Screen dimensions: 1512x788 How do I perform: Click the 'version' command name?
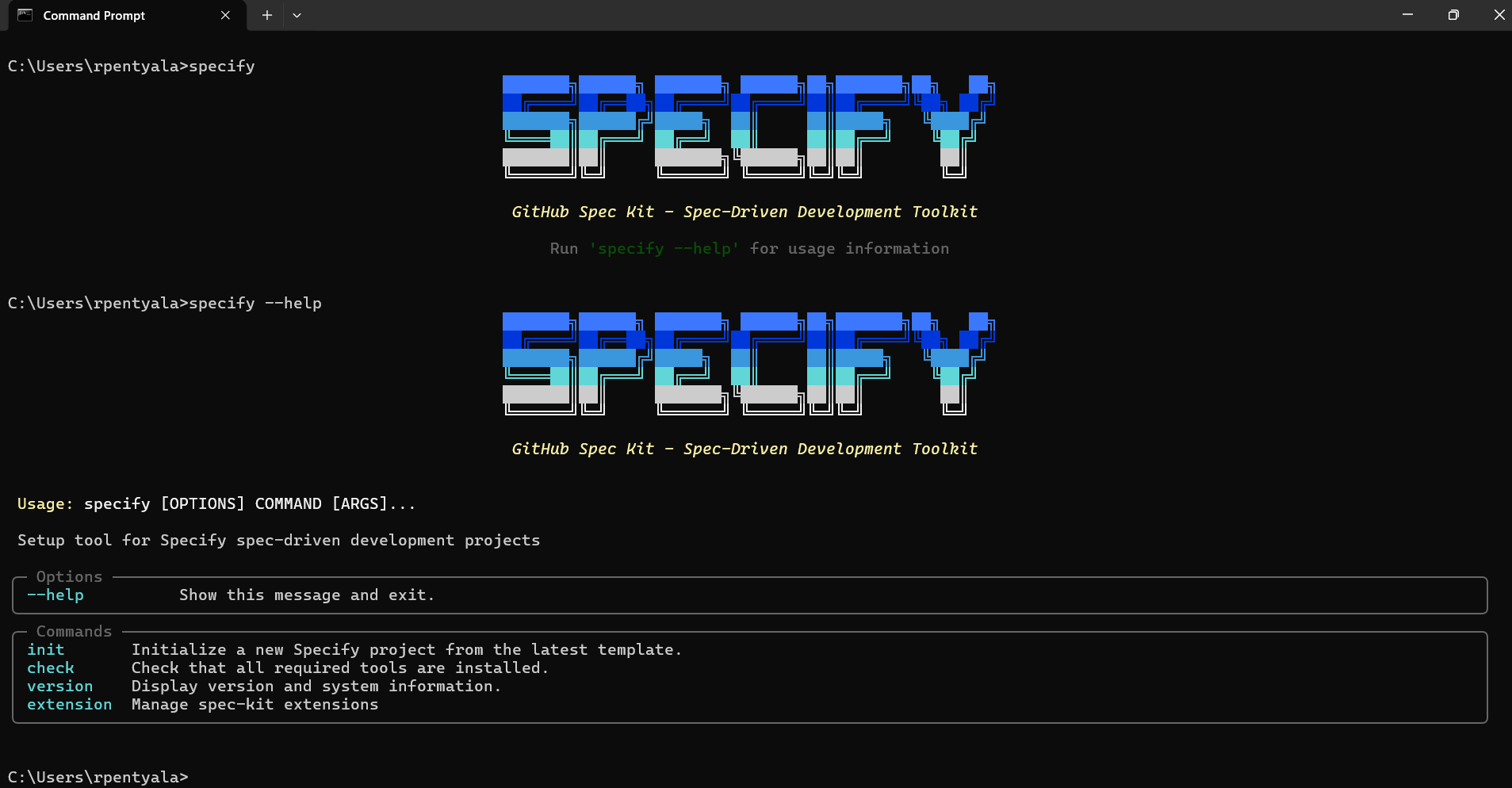pyautogui.click(x=60, y=686)
